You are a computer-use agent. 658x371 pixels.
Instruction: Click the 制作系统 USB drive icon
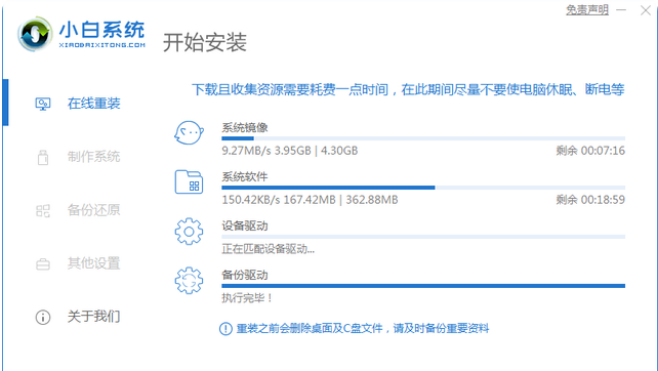coord(43,157)
